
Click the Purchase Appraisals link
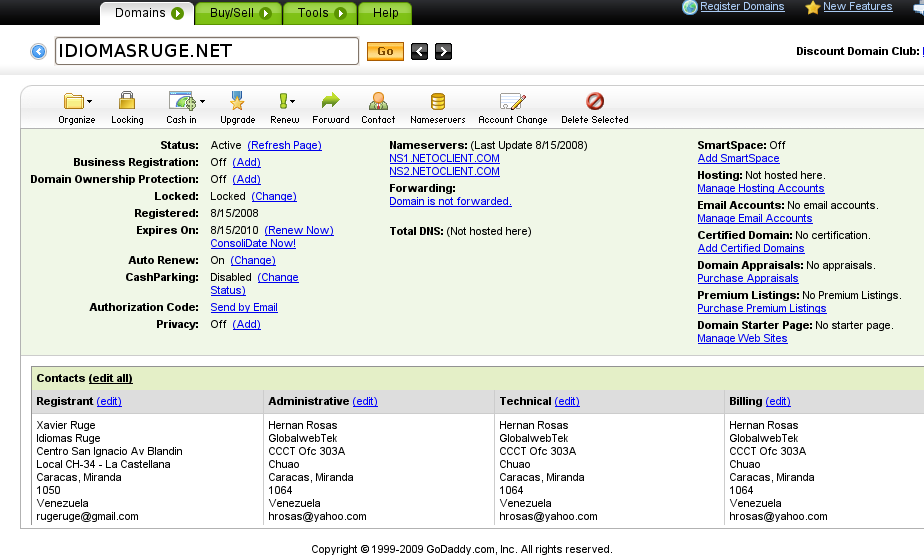click(748, 279)
